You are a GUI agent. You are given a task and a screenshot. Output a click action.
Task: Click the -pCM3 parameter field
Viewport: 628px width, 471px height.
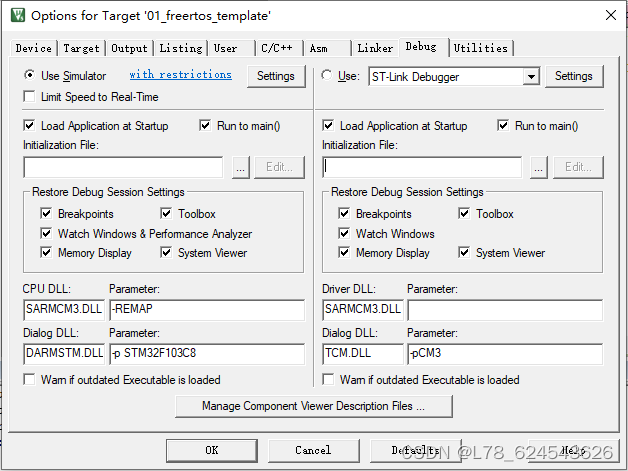click(x=505, y=354)
